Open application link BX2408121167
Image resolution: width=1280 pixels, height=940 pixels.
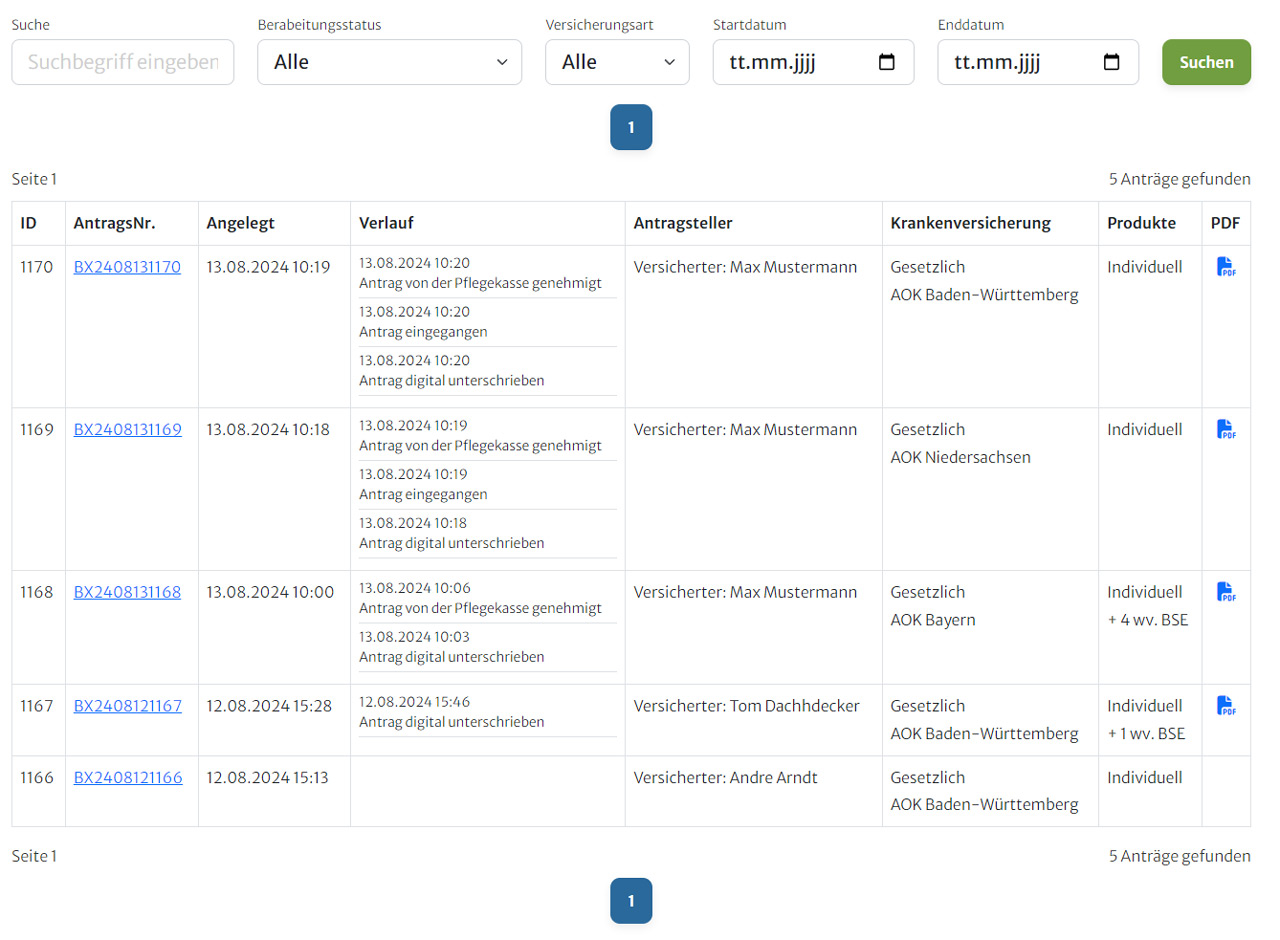pos(127,706)
